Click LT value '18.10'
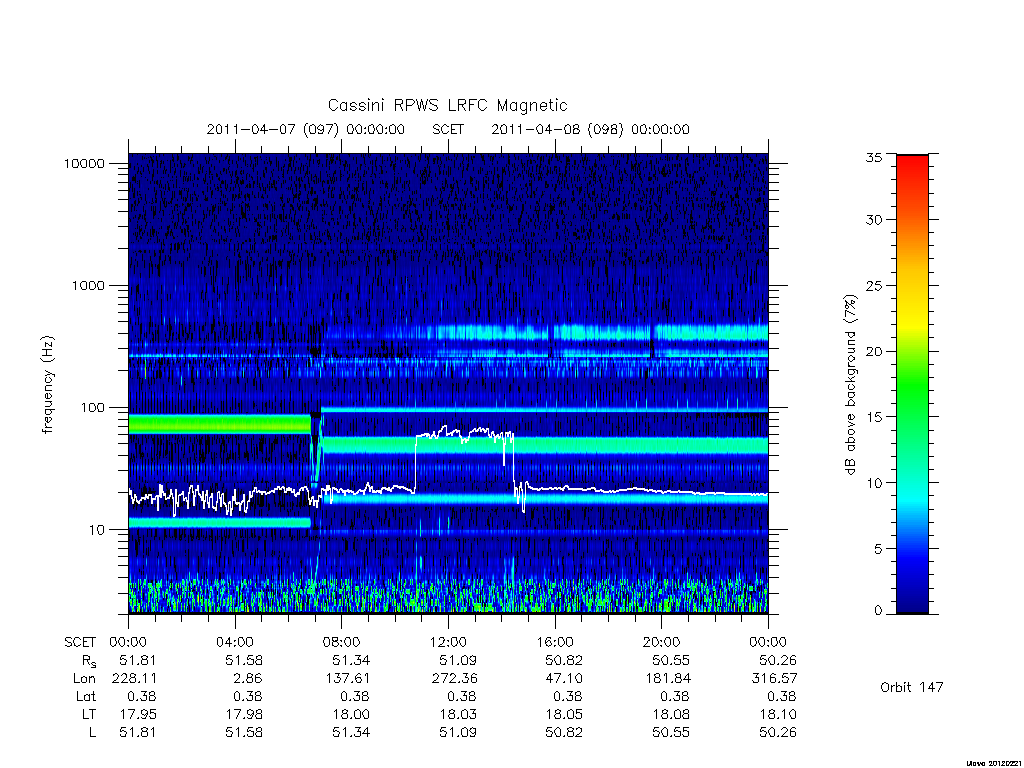 click(778, 714)
